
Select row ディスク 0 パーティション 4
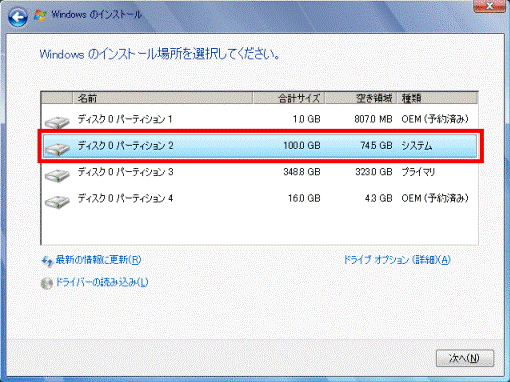point(259,198)
